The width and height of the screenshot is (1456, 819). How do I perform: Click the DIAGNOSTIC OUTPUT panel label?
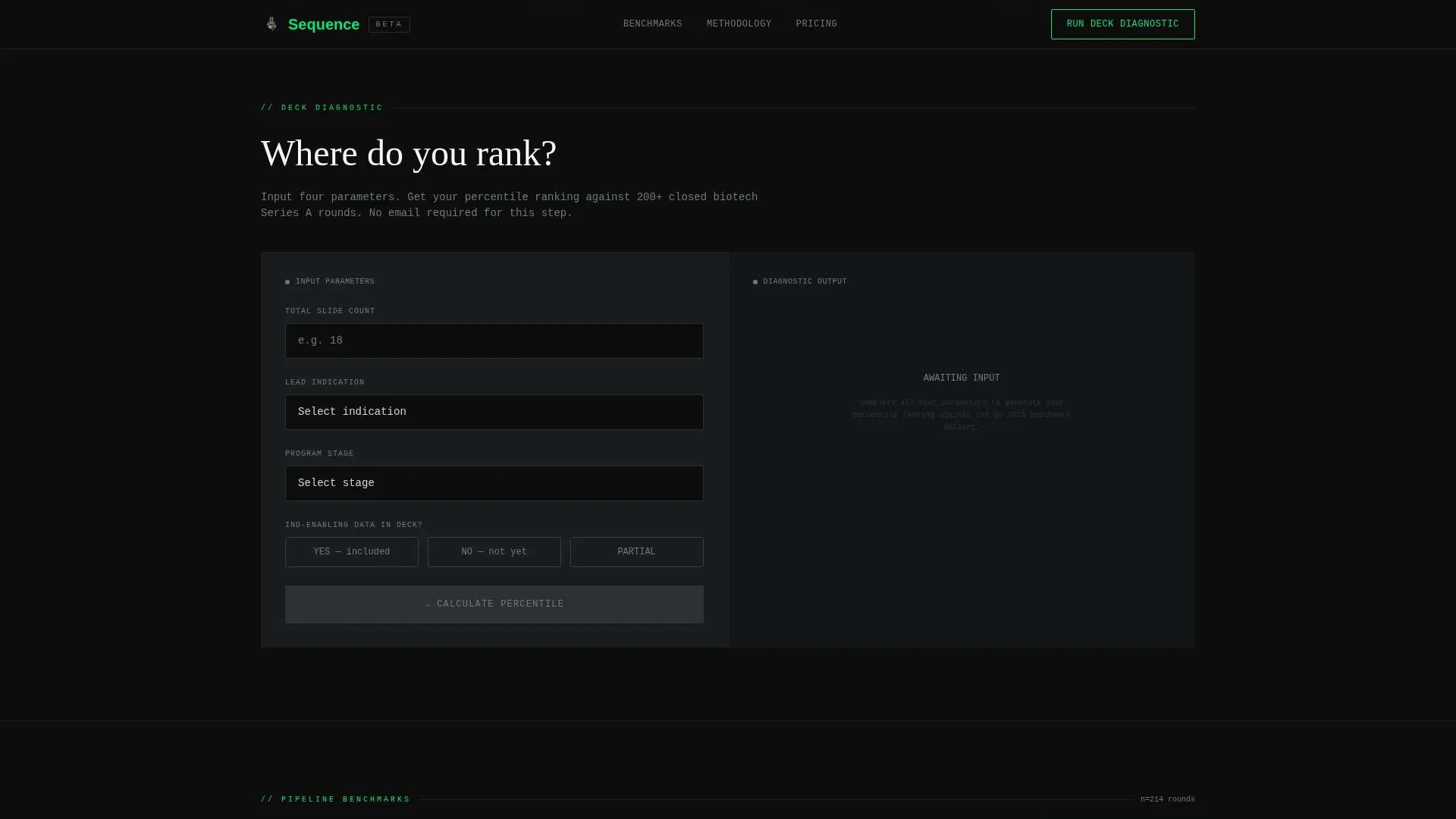point(805,281)
